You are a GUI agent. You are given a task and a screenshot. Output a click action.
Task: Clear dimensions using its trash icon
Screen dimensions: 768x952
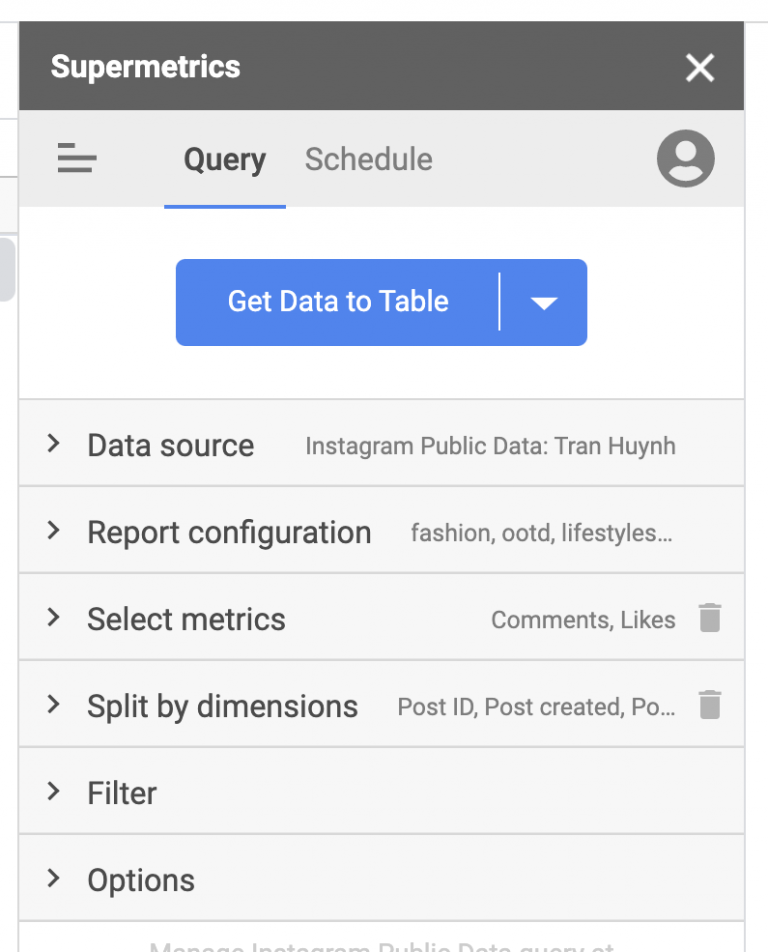[x=709, y=706]
